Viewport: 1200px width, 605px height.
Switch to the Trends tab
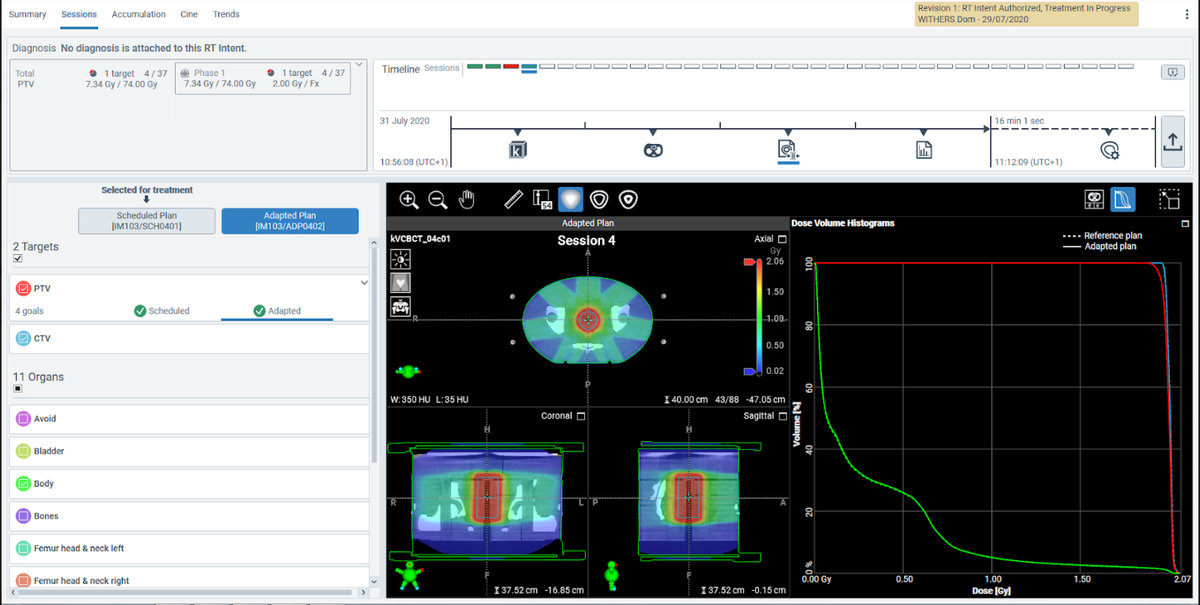click(x=225, y=14)
